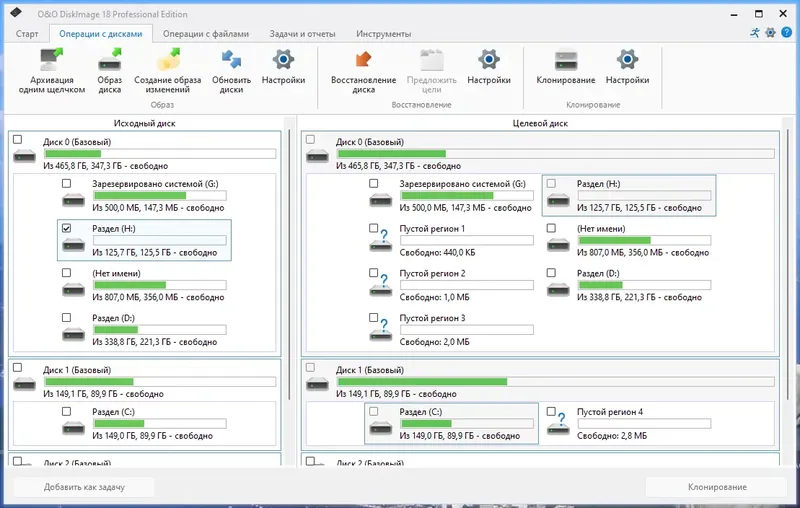Click Пустой регион 3 unknown drive icon
Screen dimensions: 800x508
click(x=381, y=331)
